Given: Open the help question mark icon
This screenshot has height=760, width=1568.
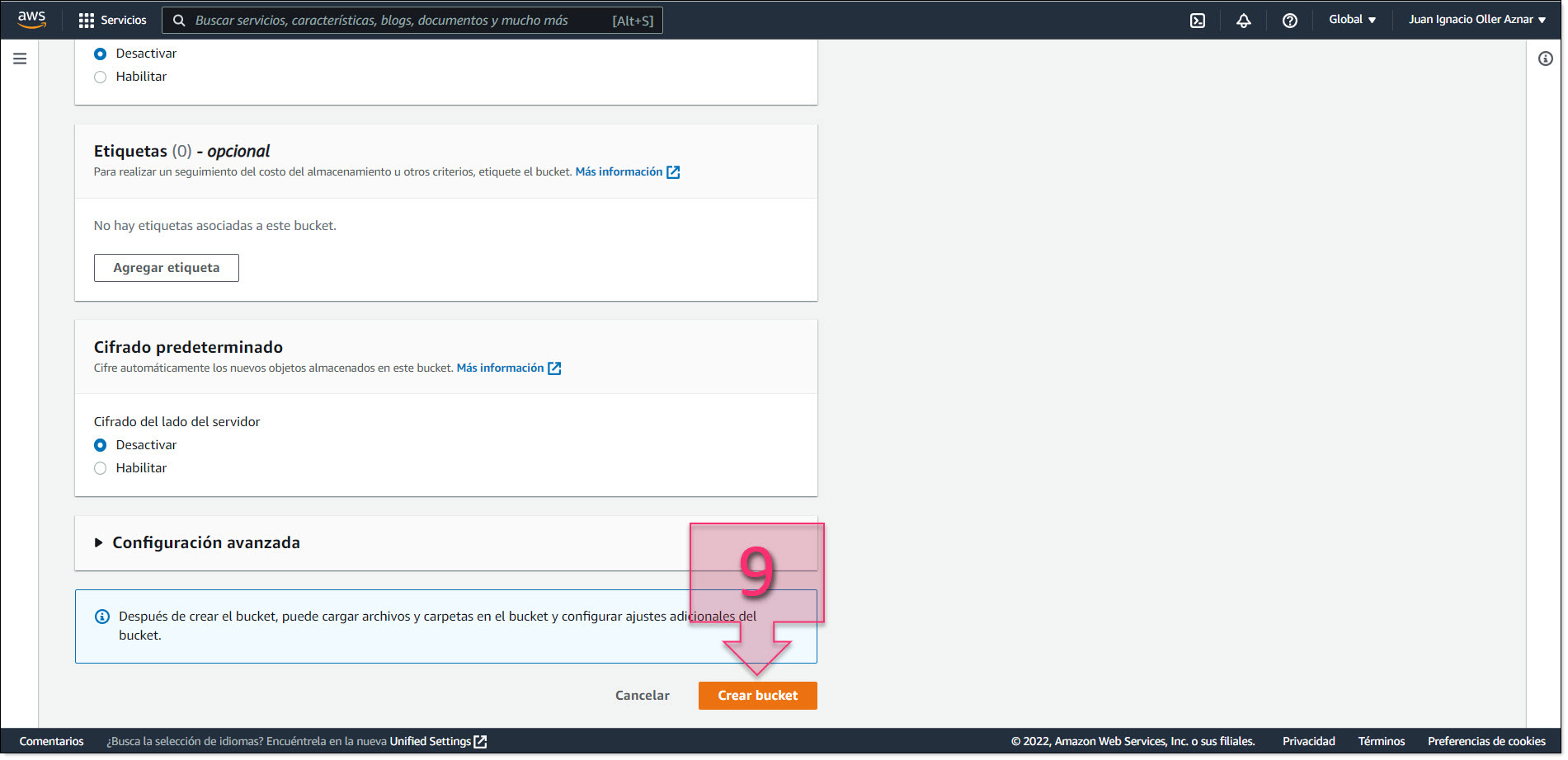Looking at the screenshot, I should coord(1289,20).
